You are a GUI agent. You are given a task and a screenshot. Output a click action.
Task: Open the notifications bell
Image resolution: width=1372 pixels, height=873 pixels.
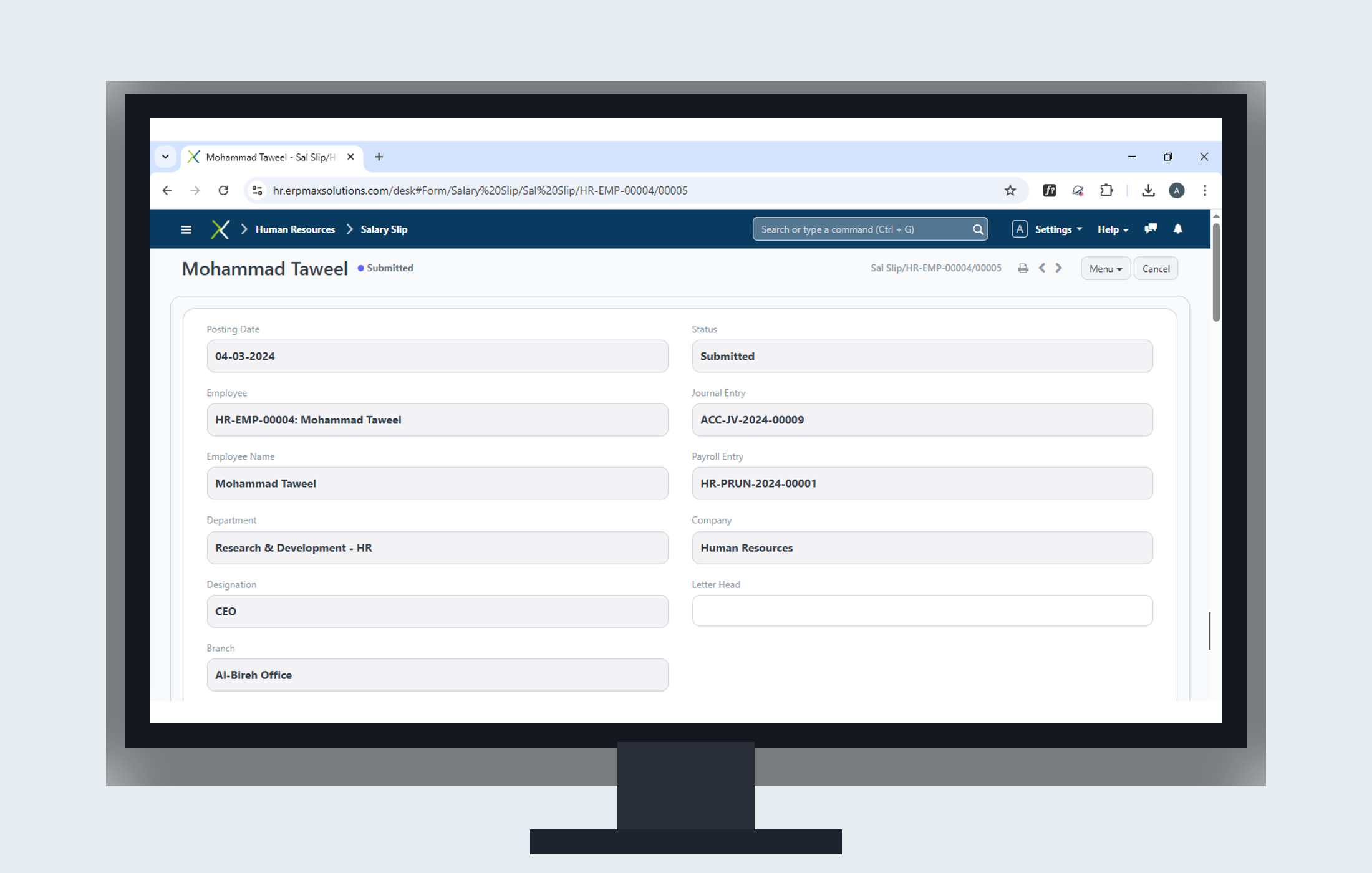1178,229
